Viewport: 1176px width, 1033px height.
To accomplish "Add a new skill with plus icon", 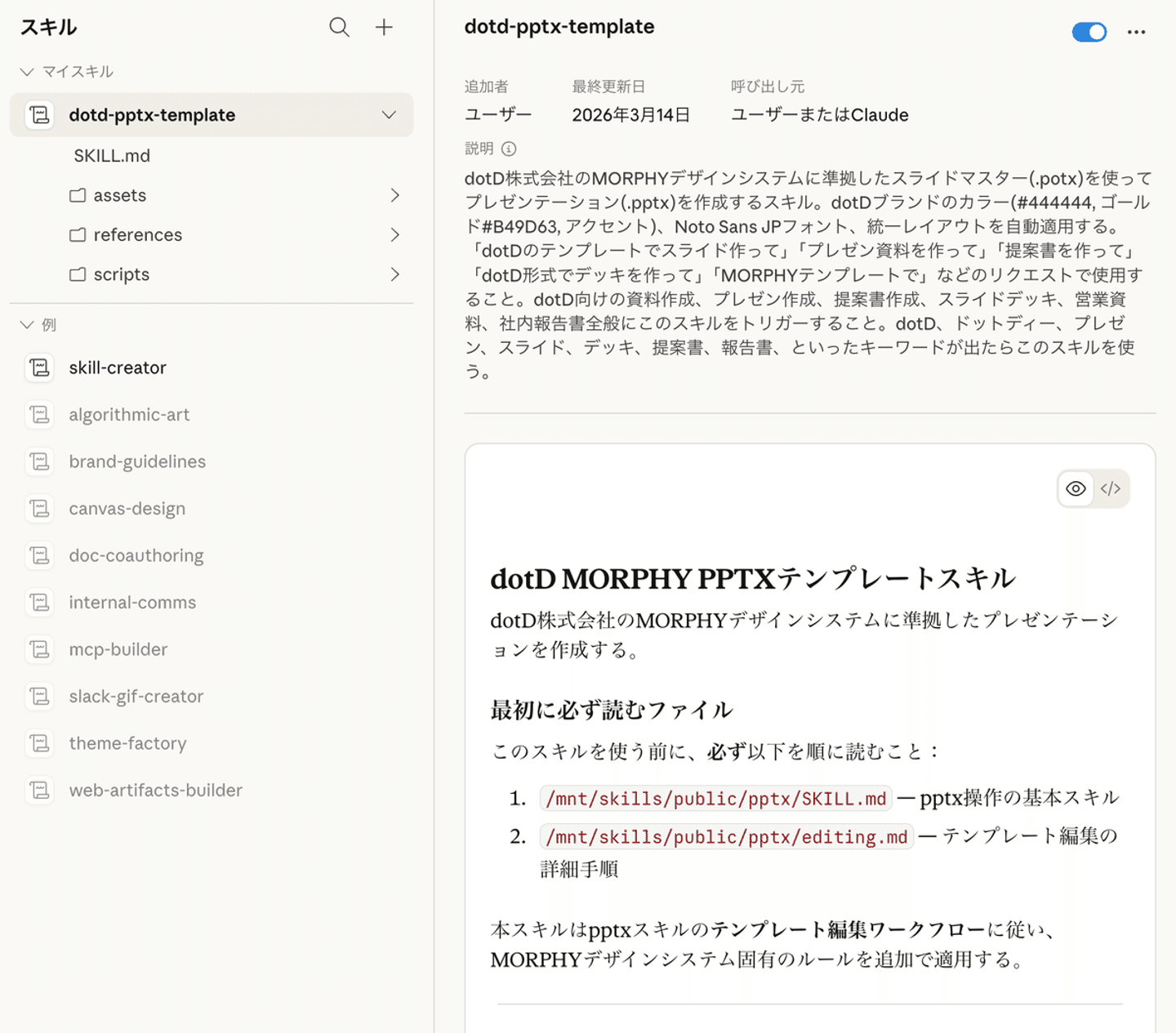I will coord(384,28).
